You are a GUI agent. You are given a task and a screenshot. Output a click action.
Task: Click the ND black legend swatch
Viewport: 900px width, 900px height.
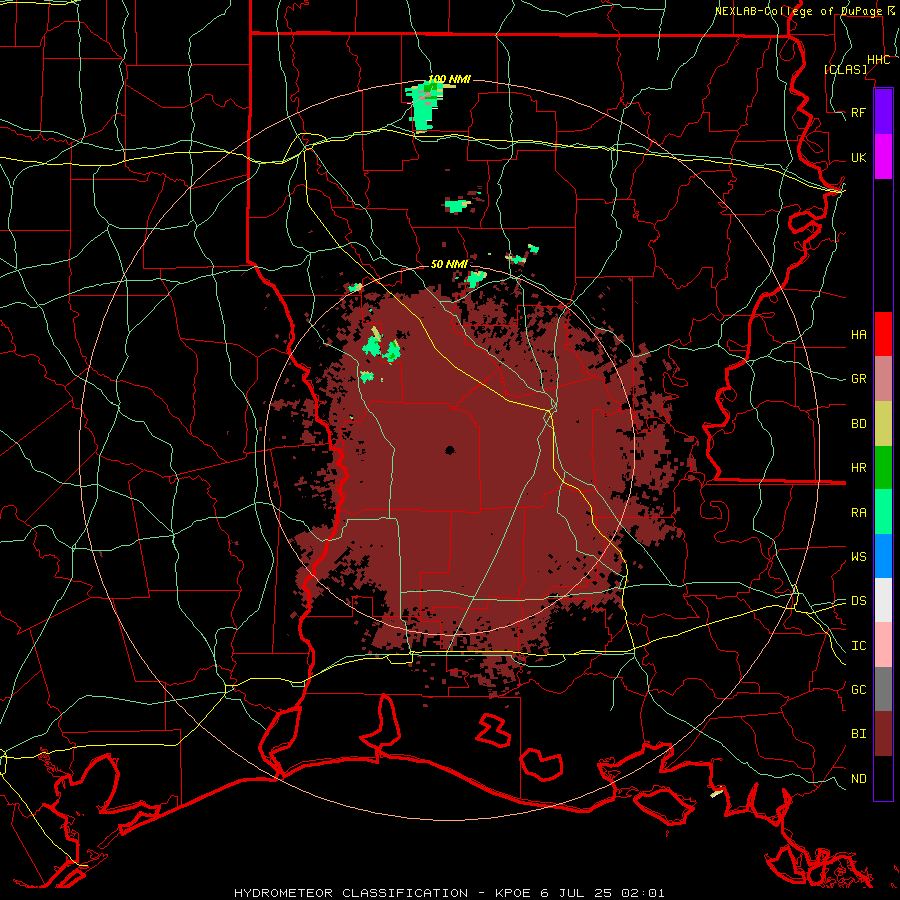[883, 778]
